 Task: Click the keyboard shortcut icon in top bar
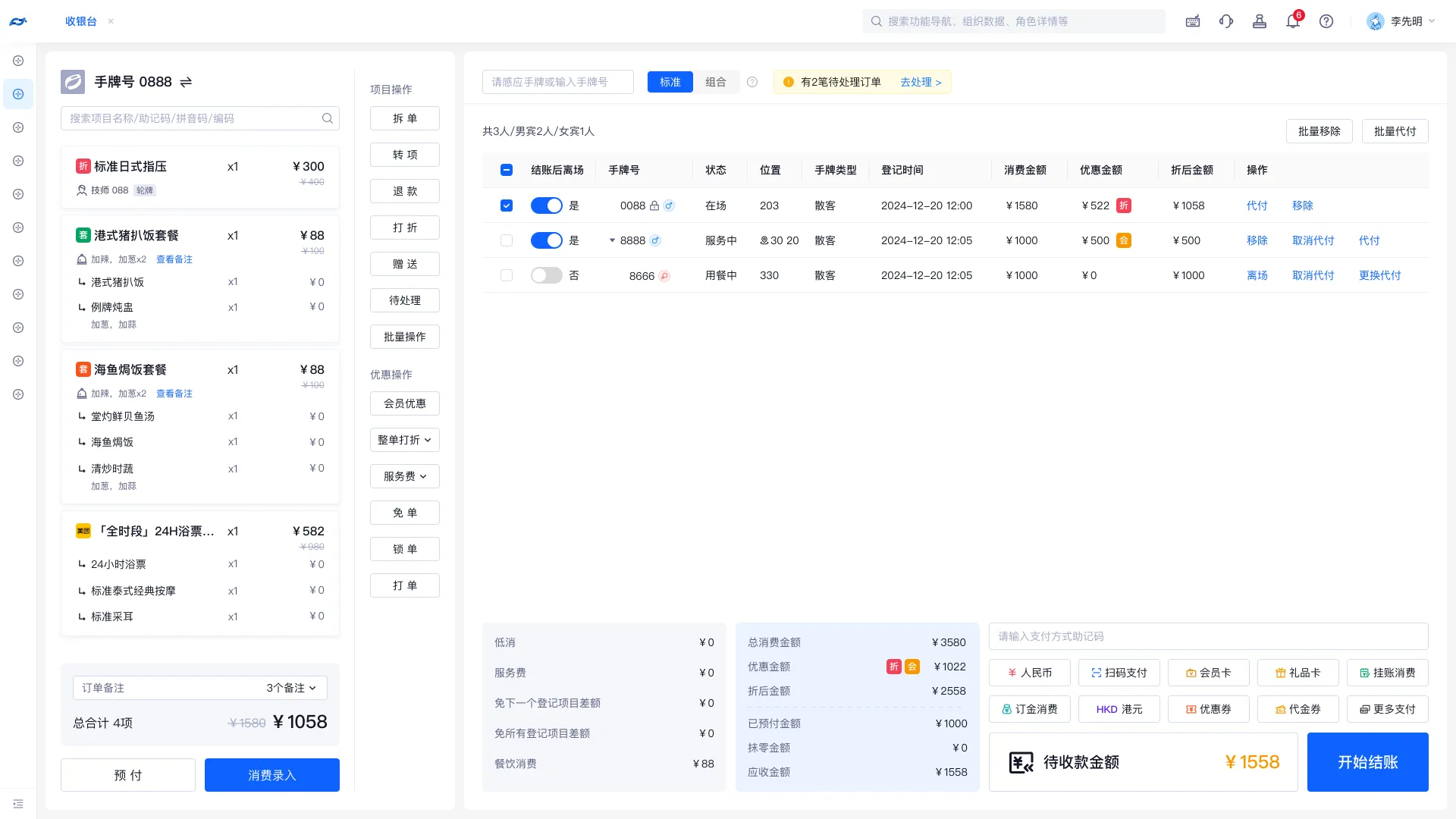pos(1192,21)
